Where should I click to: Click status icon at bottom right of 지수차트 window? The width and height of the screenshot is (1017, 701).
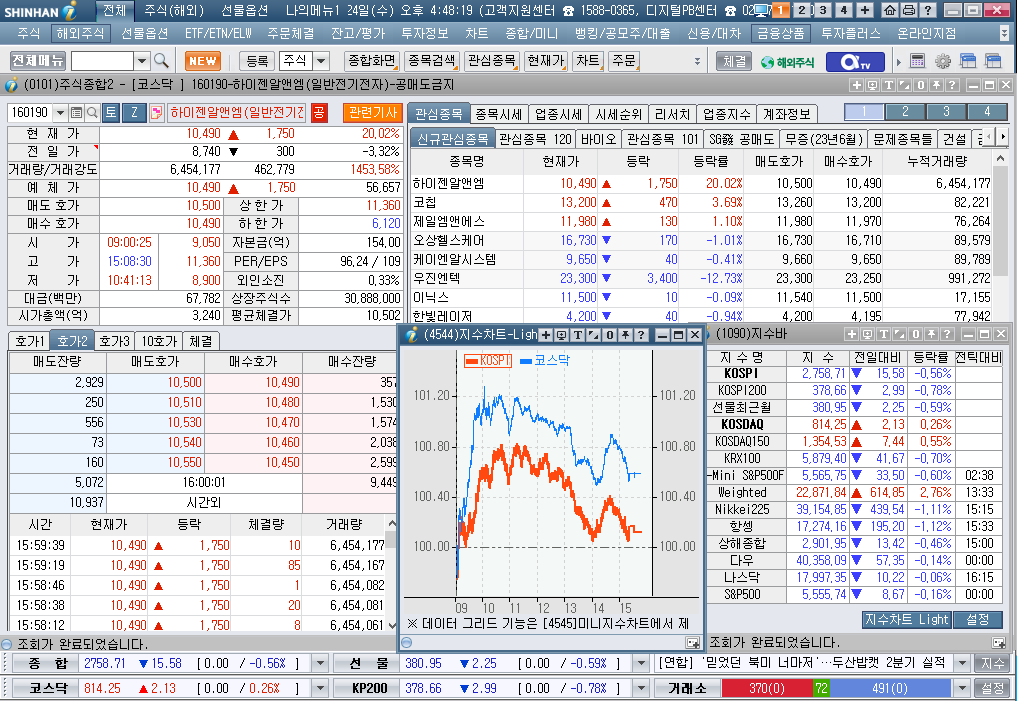pyautogui.click(x=693, y=643)
